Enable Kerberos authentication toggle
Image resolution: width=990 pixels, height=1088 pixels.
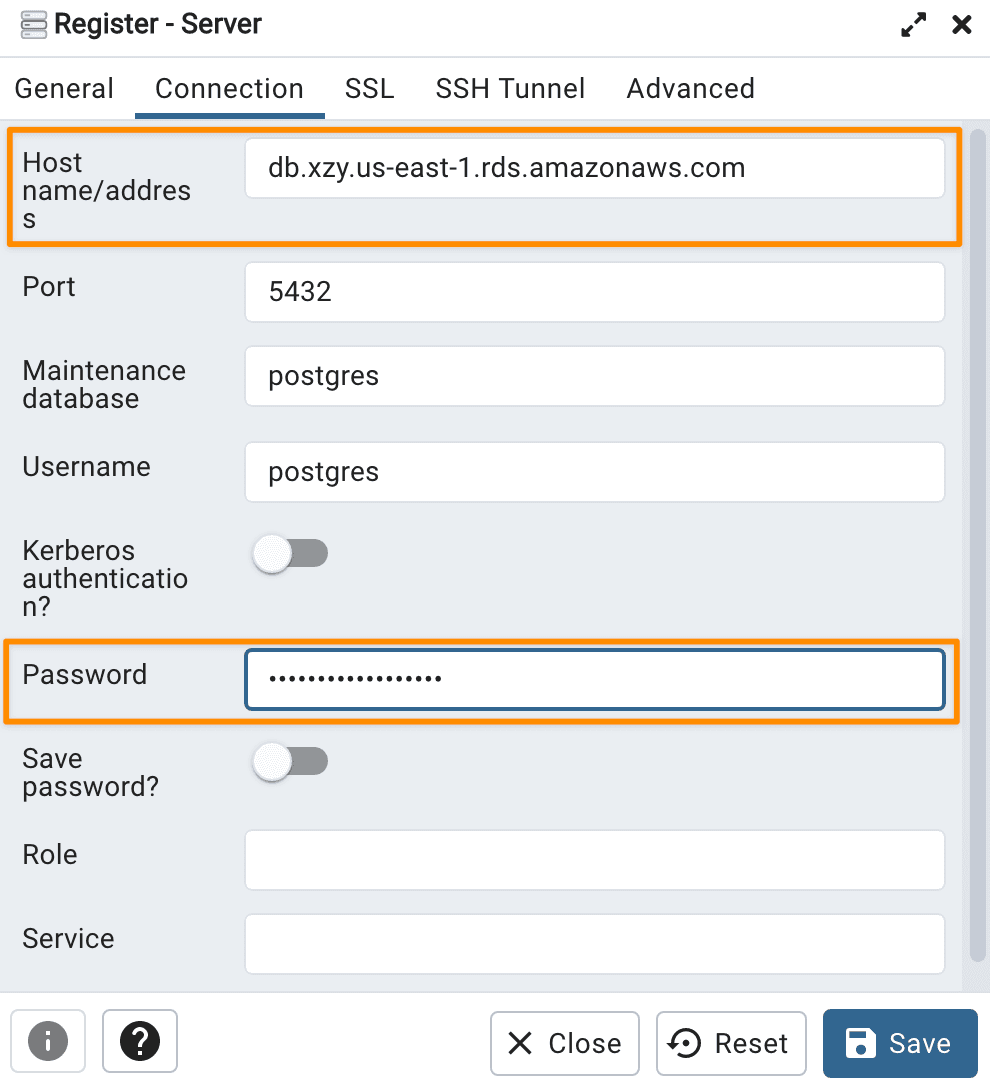tap(290, 553)
